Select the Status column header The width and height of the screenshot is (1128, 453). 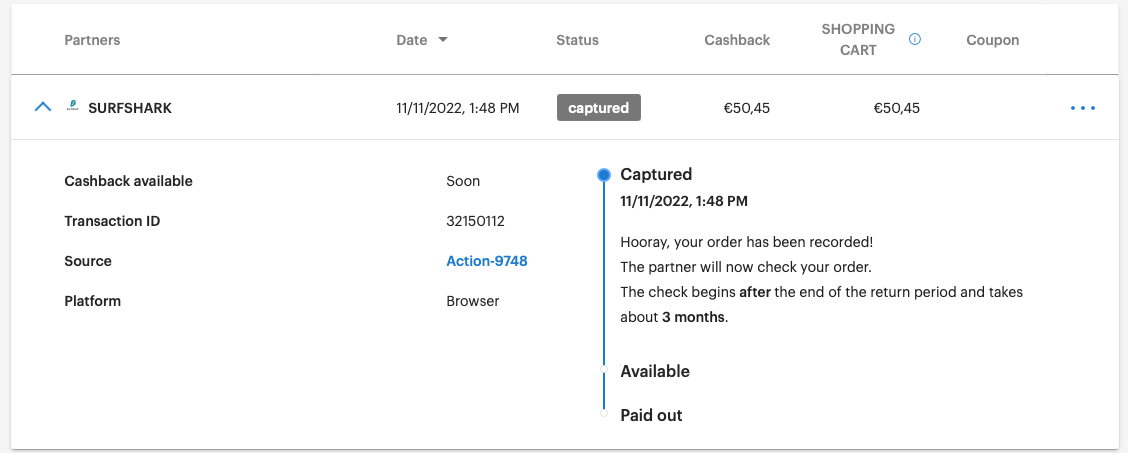pos(577,40)
